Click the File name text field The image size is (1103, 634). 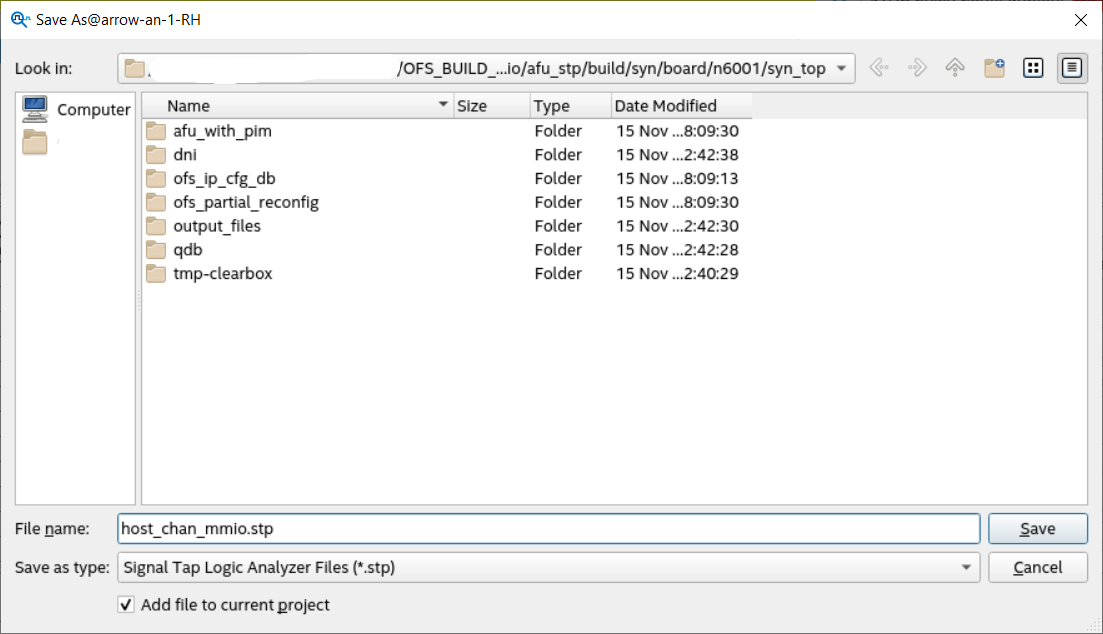pyautogui.click(x=547, y=528)
